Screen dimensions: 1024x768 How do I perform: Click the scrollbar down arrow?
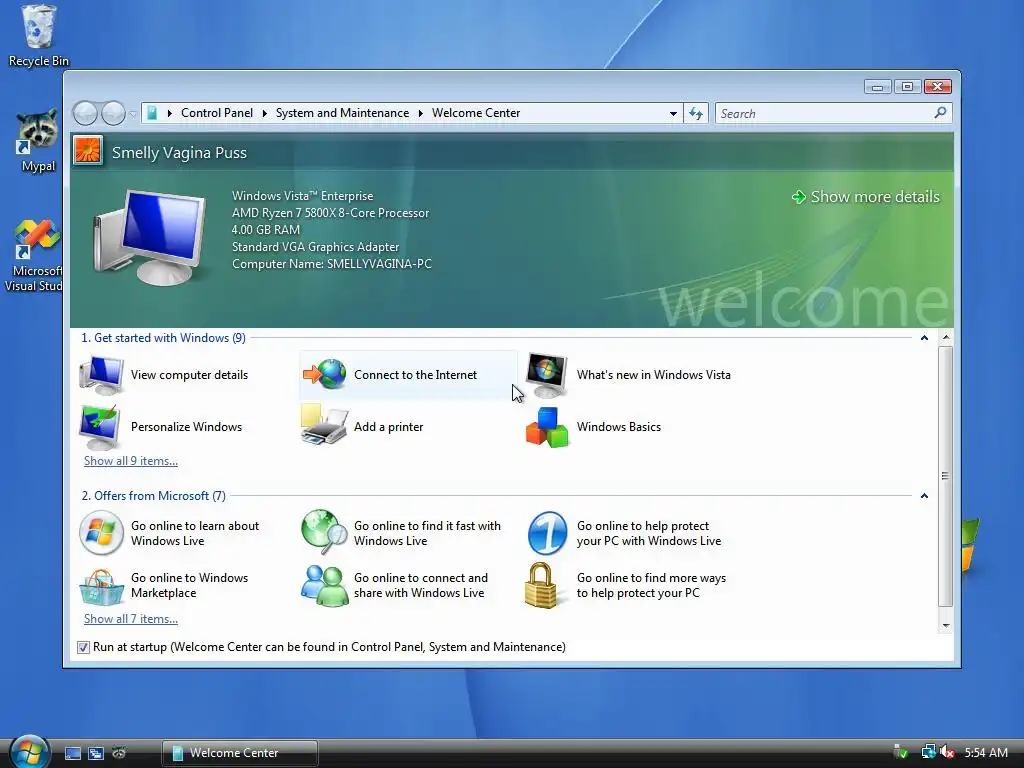click(x=946, y=625)
